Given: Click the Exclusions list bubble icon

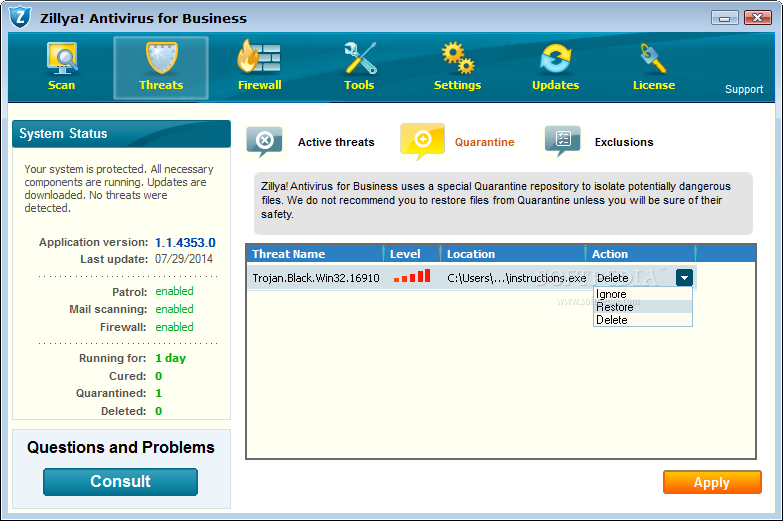Looking at the screenshot, I should (x=563, y=141).
